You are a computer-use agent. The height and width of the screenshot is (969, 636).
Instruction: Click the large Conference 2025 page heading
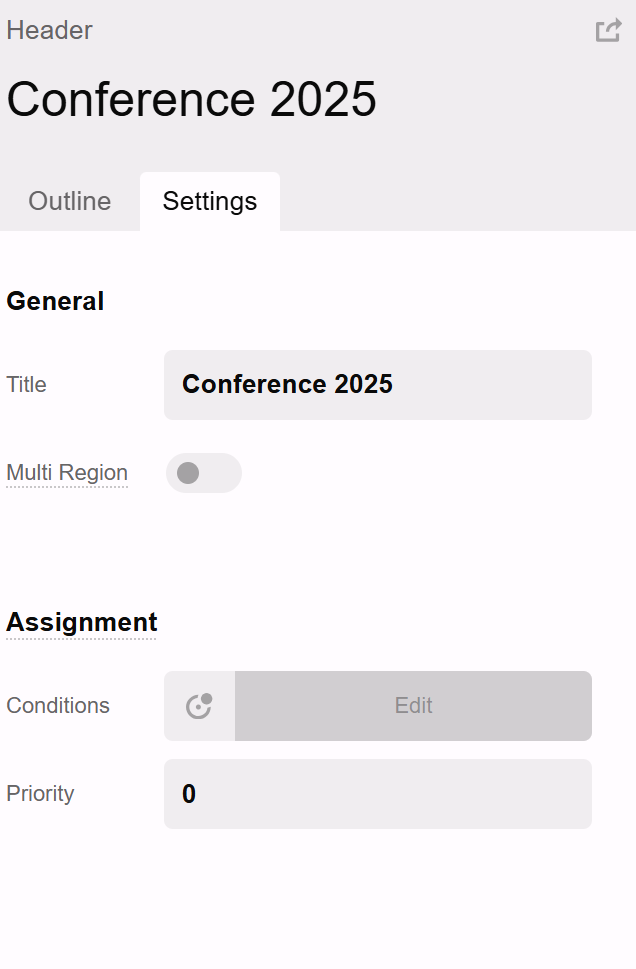pyautogui.click(x=192, y=99)
